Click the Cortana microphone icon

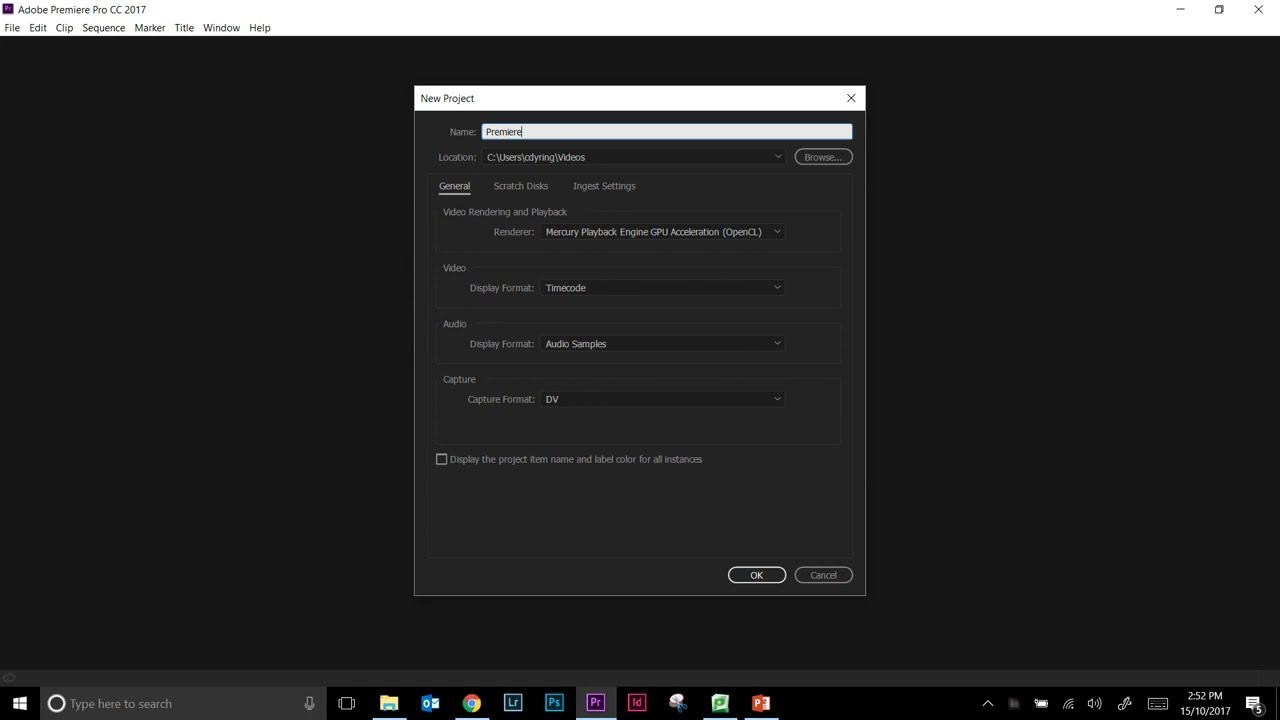point(309,703)
